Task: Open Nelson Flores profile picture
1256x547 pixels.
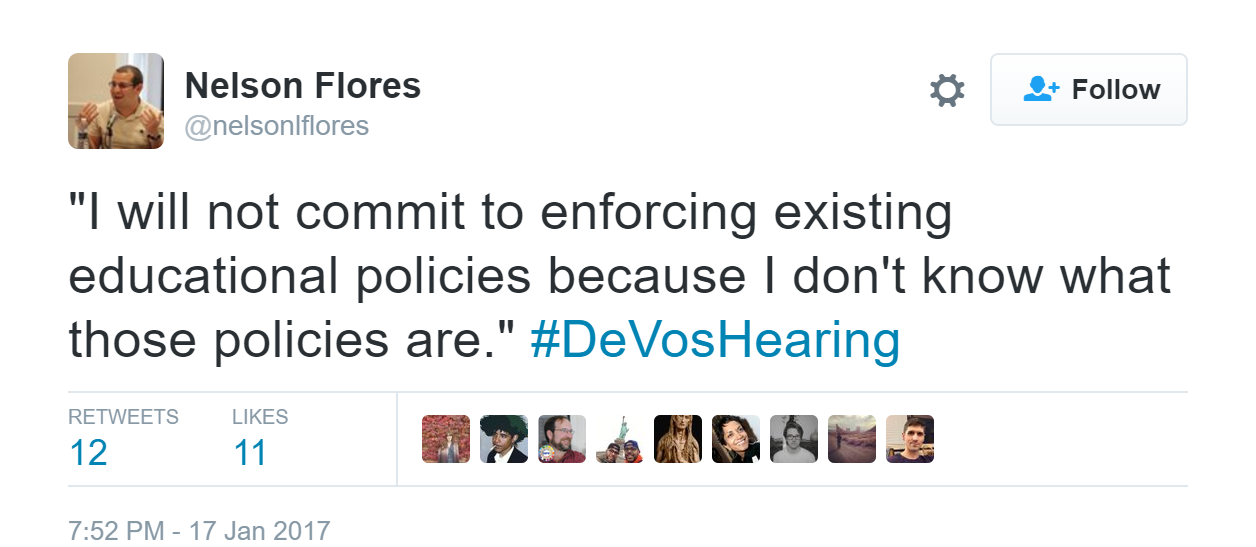Action: pos(116,101)
